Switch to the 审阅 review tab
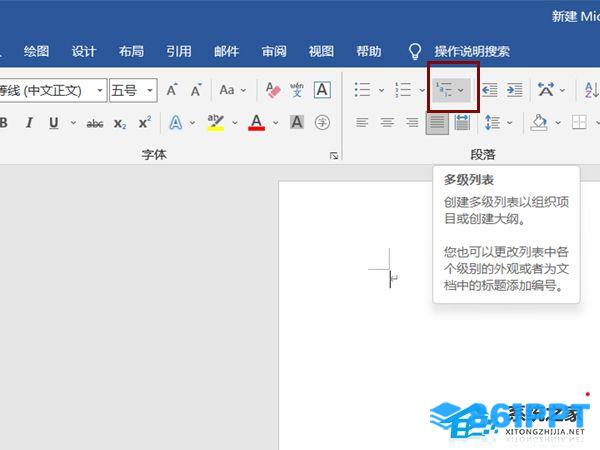The height and width of the screenshot is (450, 600). pos(274,51)
